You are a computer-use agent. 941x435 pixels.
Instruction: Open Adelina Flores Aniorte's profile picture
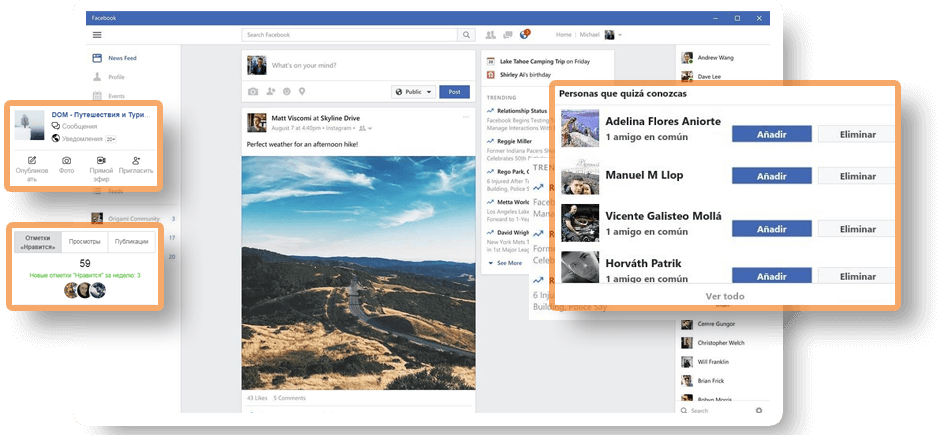point(580,128)
